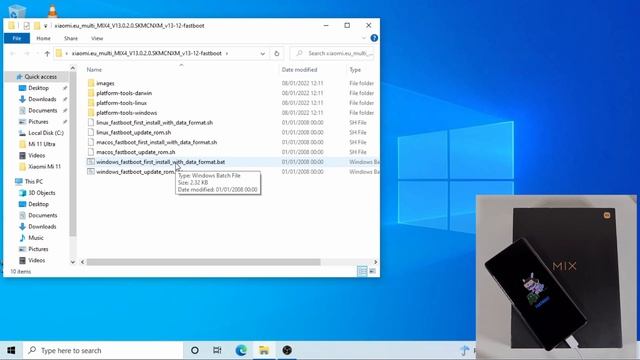
Task: Click the platform-tools-windows folder icon
Action: [x=91, y=113]
